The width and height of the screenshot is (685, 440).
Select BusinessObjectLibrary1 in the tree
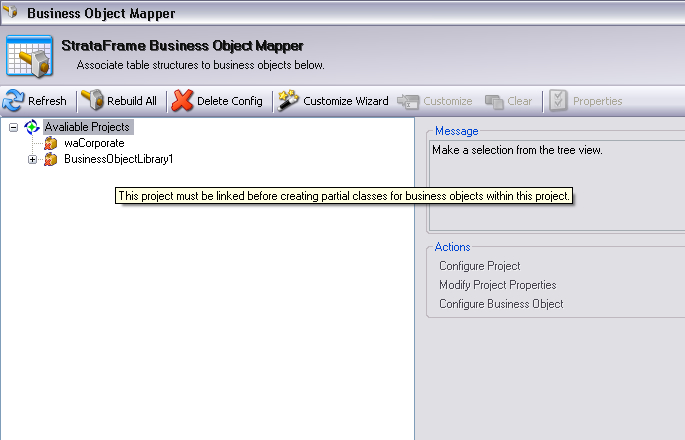tap(118, 160)
